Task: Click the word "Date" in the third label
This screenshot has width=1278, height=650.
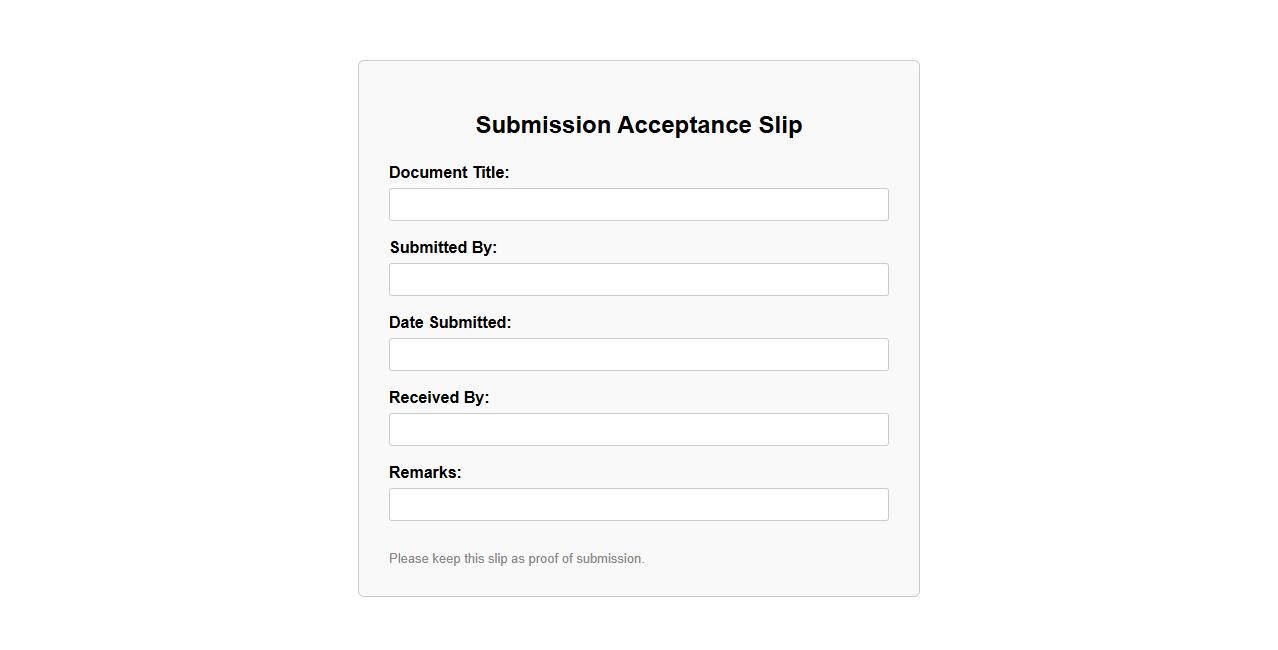Action: (x=407, y=323)
